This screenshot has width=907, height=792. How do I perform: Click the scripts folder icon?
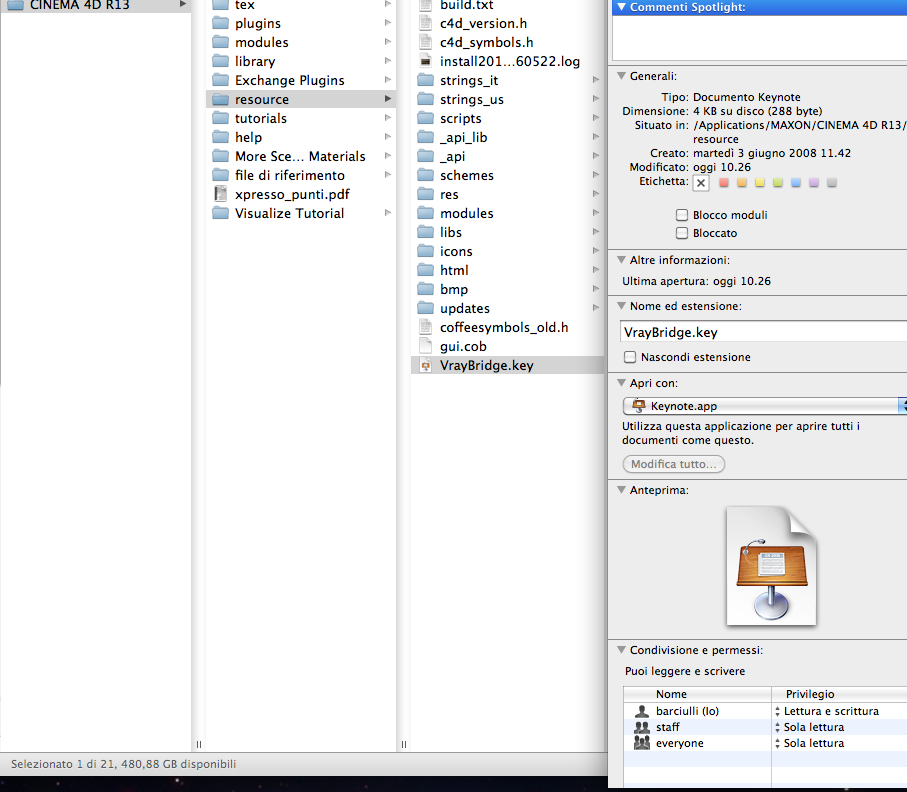426,119
